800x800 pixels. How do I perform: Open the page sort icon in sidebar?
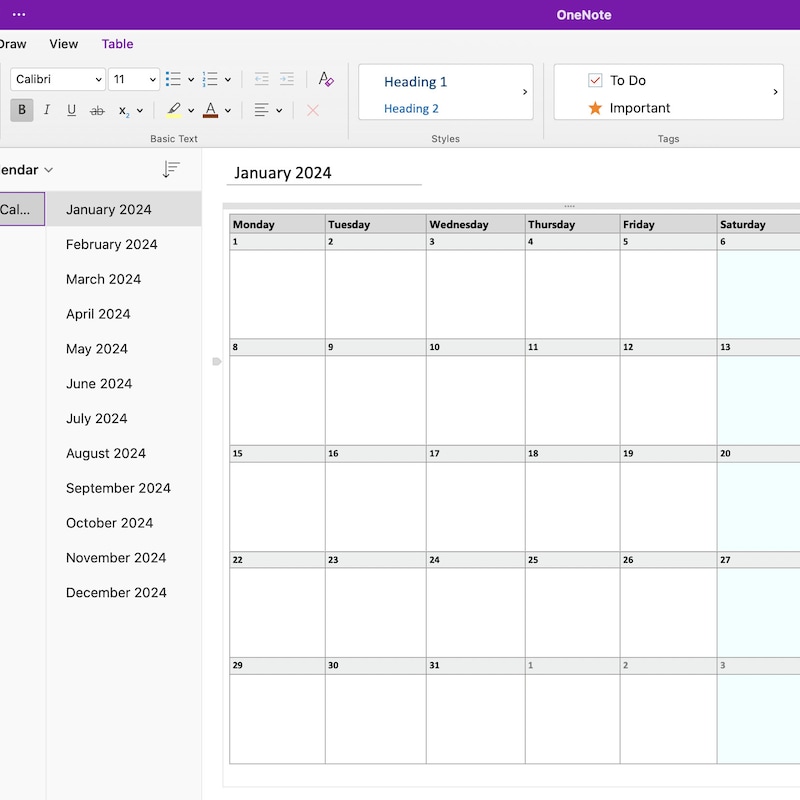(171, 169)
